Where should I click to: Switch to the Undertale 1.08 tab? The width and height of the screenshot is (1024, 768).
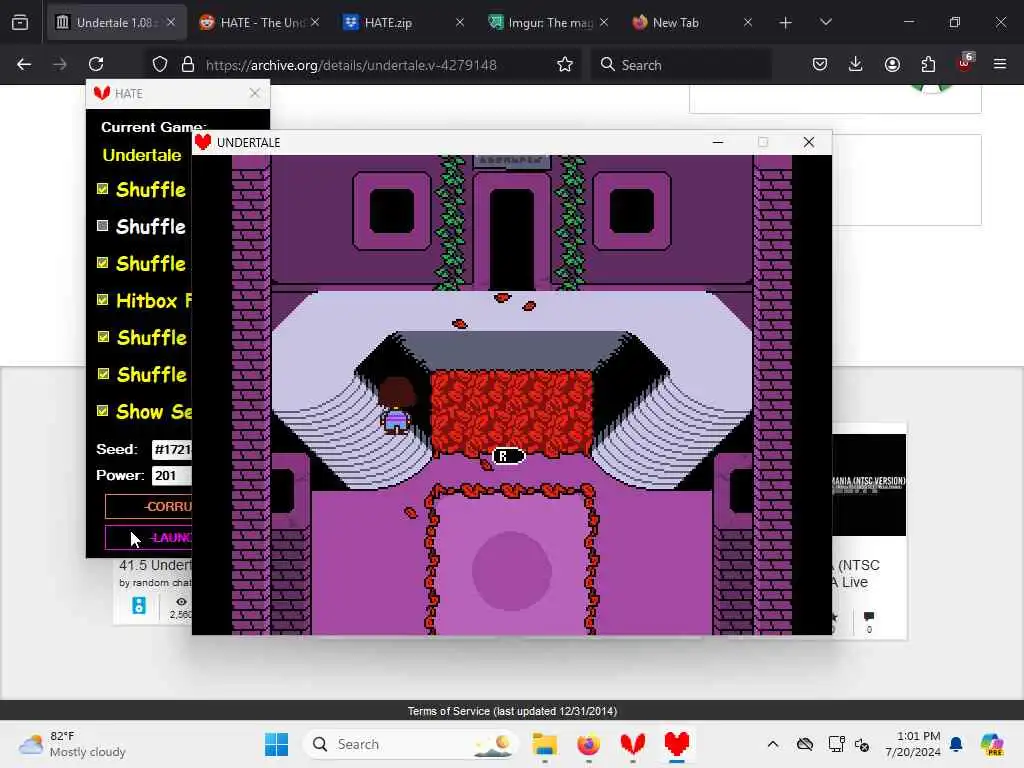(x=114, y=22)
